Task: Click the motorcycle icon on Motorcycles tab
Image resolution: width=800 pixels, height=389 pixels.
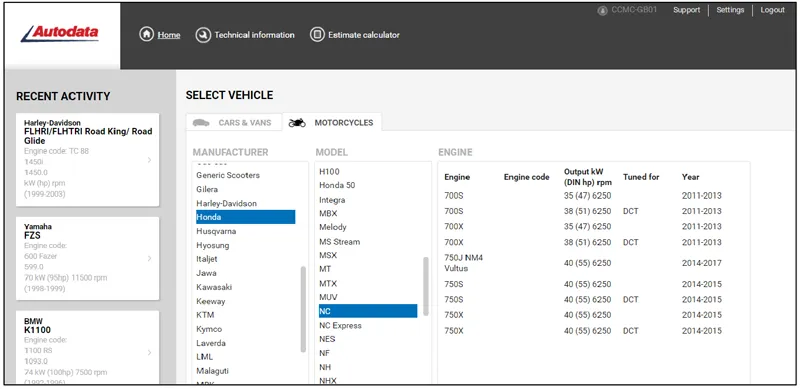Action: 297,123
